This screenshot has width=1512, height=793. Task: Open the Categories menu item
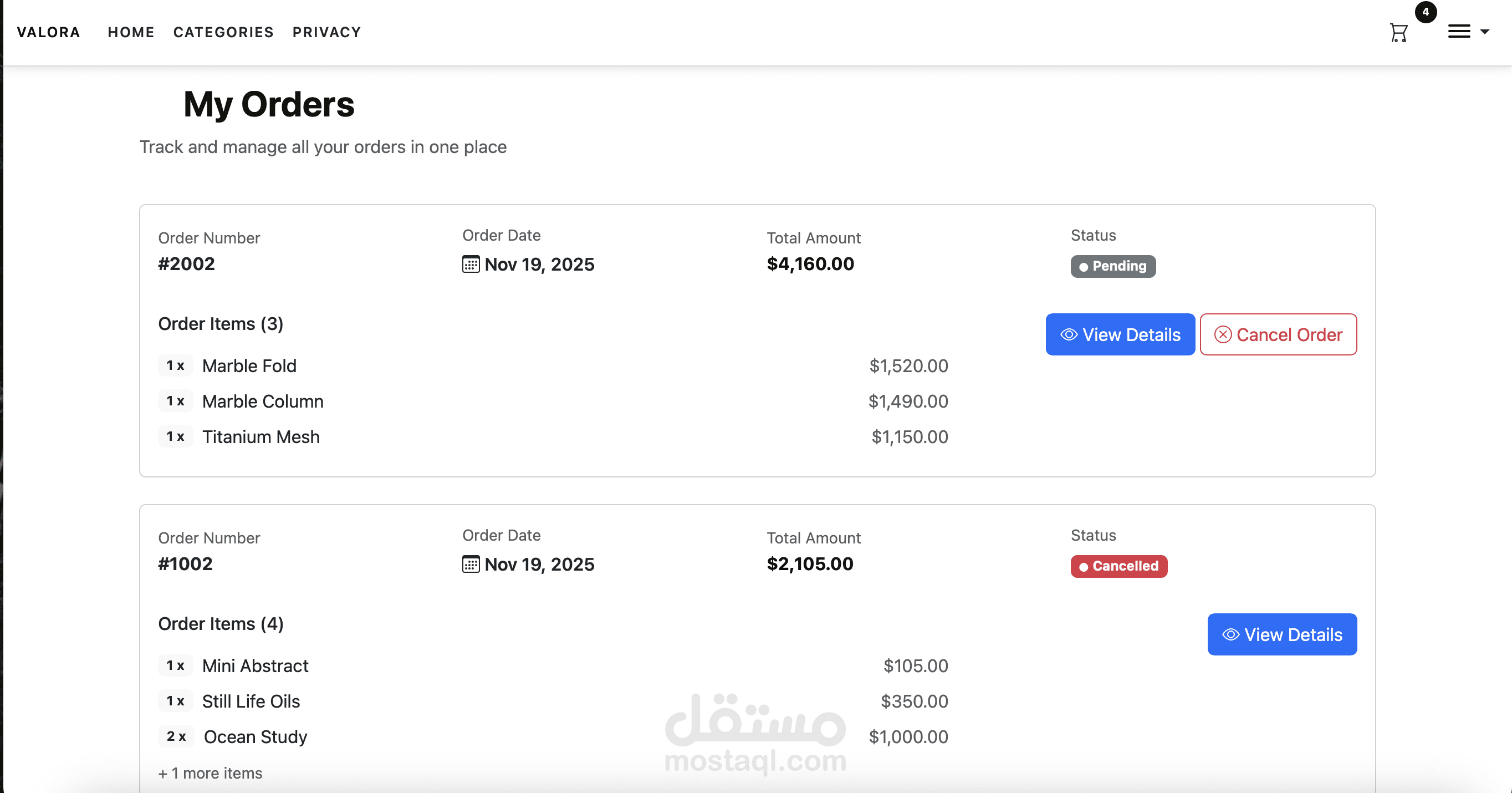click(x=223, y=32)
